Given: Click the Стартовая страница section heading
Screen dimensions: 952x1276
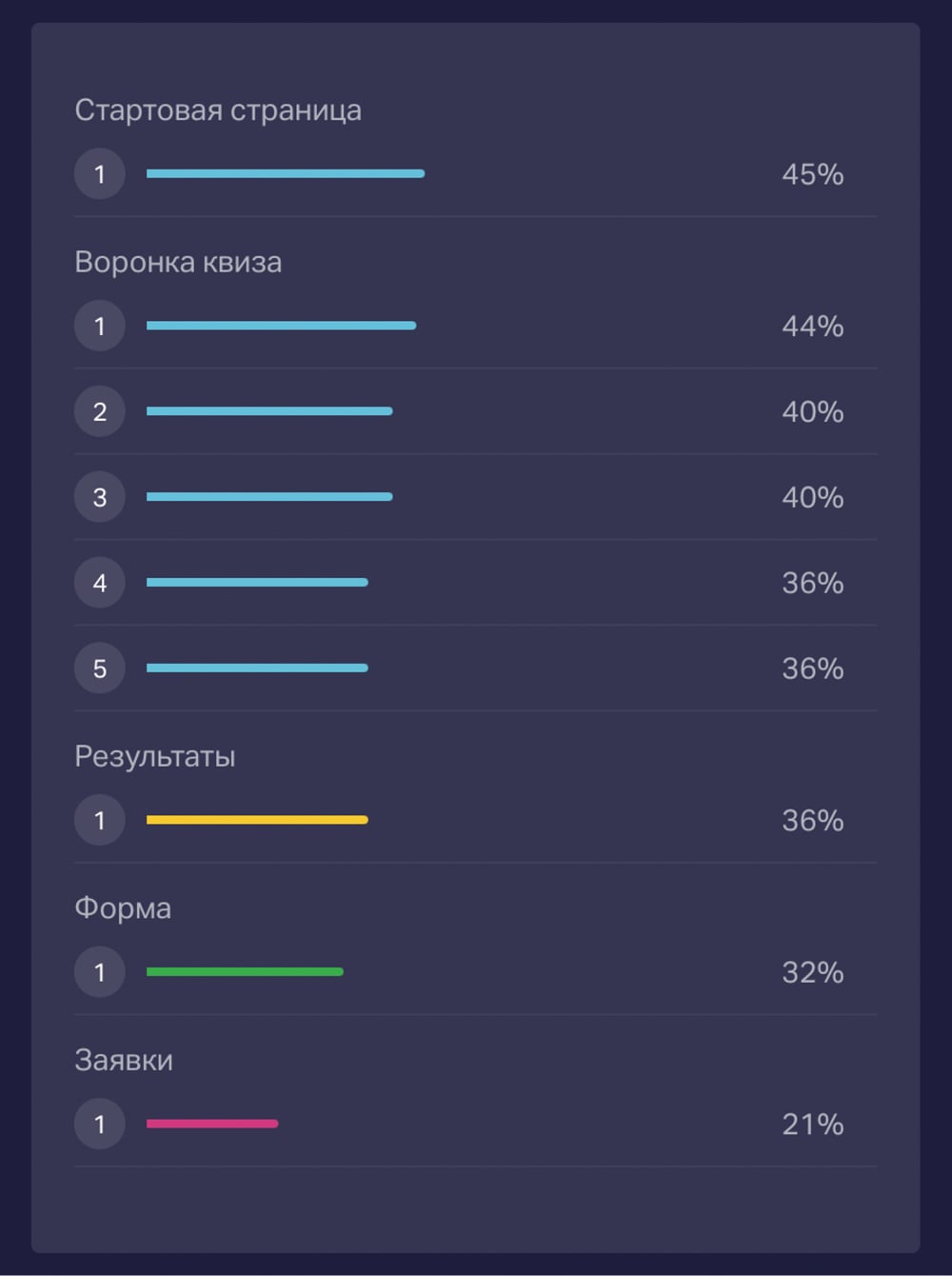Looking at the screenshot, I should click(218, 110).
